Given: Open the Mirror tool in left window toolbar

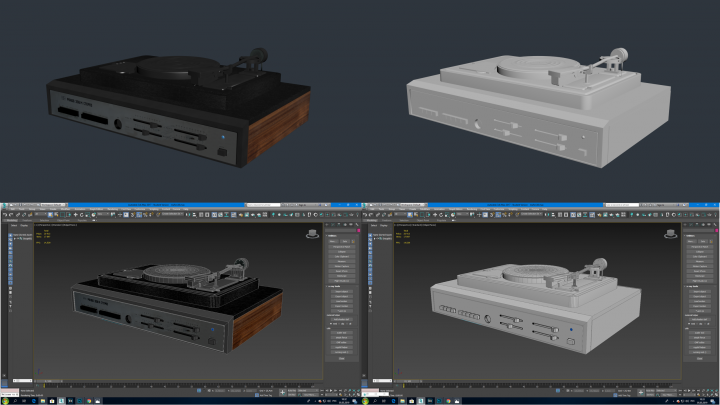Looking at the screenshot, I should pos(187,214).
